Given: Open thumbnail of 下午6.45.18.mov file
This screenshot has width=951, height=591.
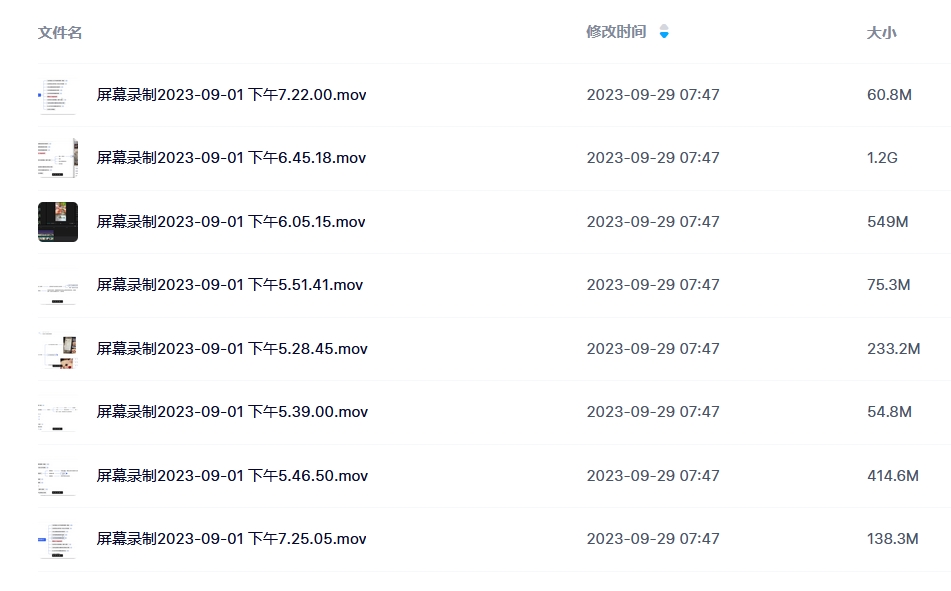Looking at the screenshot, I should pos(58,158).
